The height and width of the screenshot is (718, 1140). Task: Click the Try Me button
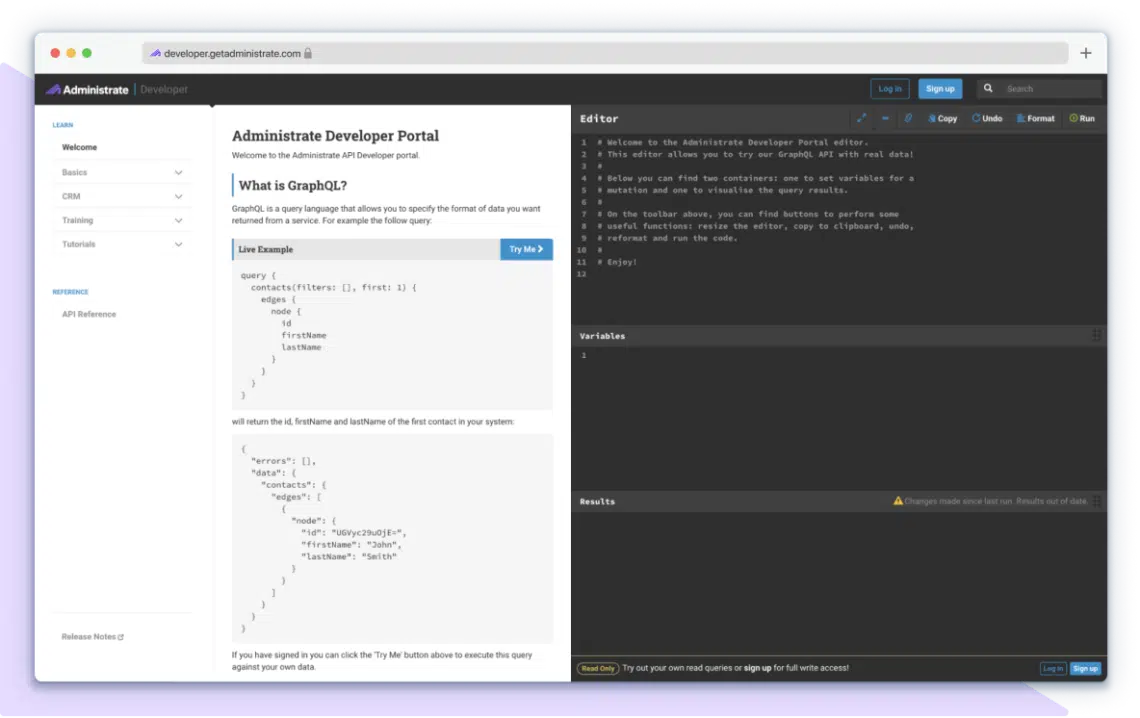[526, 249]
